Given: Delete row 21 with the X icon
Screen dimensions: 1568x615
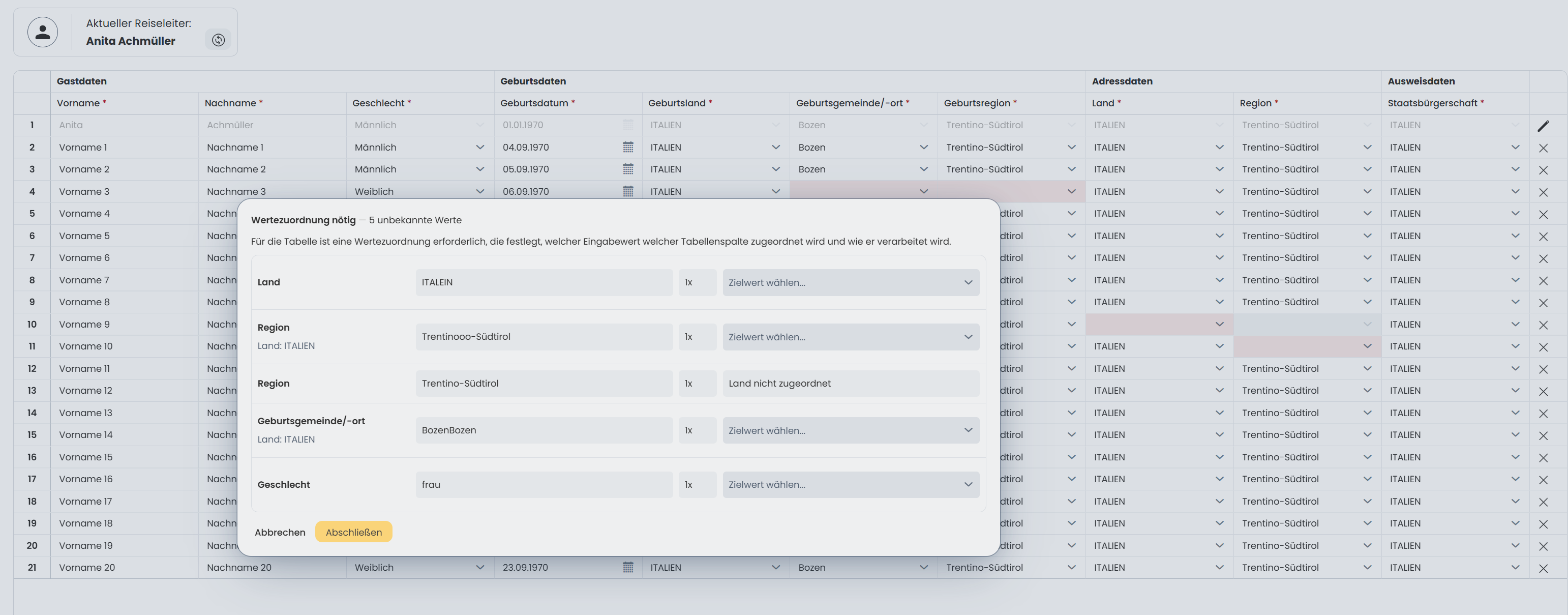Looking at the screenshot, I should (x=1543, y=568).
